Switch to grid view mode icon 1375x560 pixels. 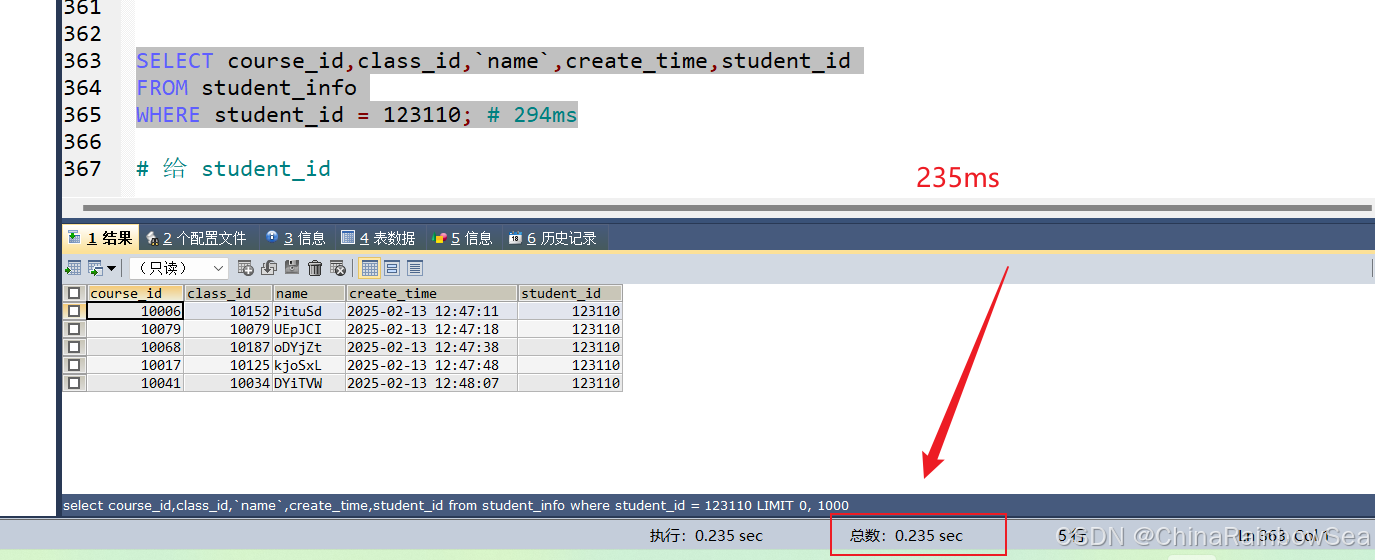[369, 268]
